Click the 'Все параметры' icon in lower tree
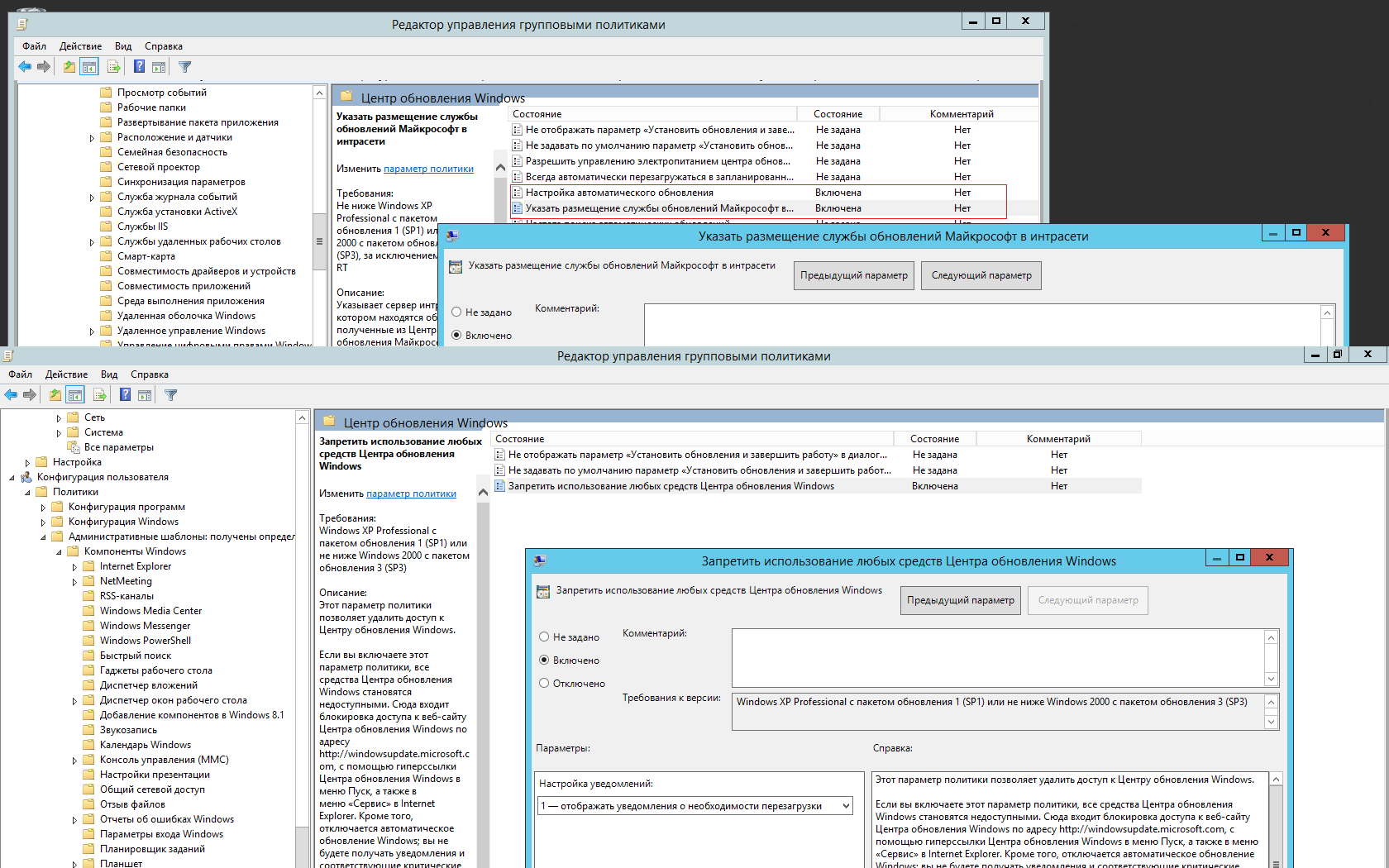The image size is (1389, 868). click(x=73, y=447)
